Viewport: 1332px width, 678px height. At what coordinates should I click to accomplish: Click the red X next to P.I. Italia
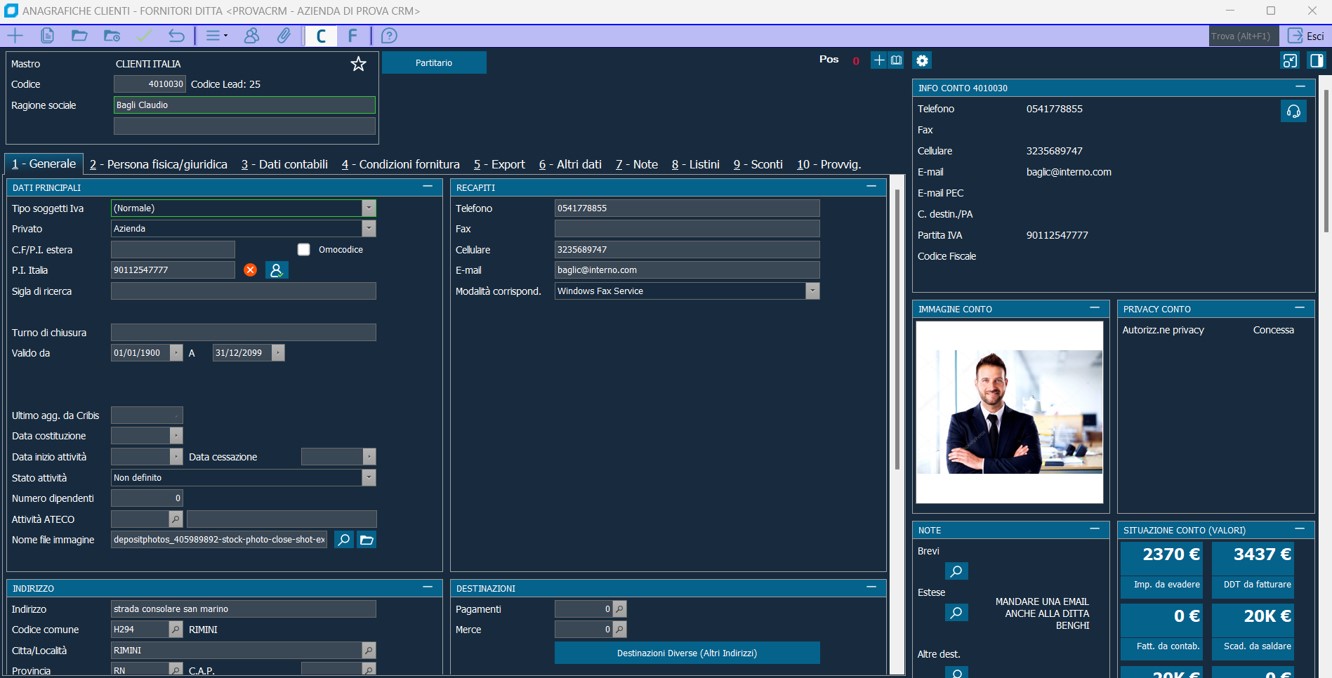coord(250,270)
